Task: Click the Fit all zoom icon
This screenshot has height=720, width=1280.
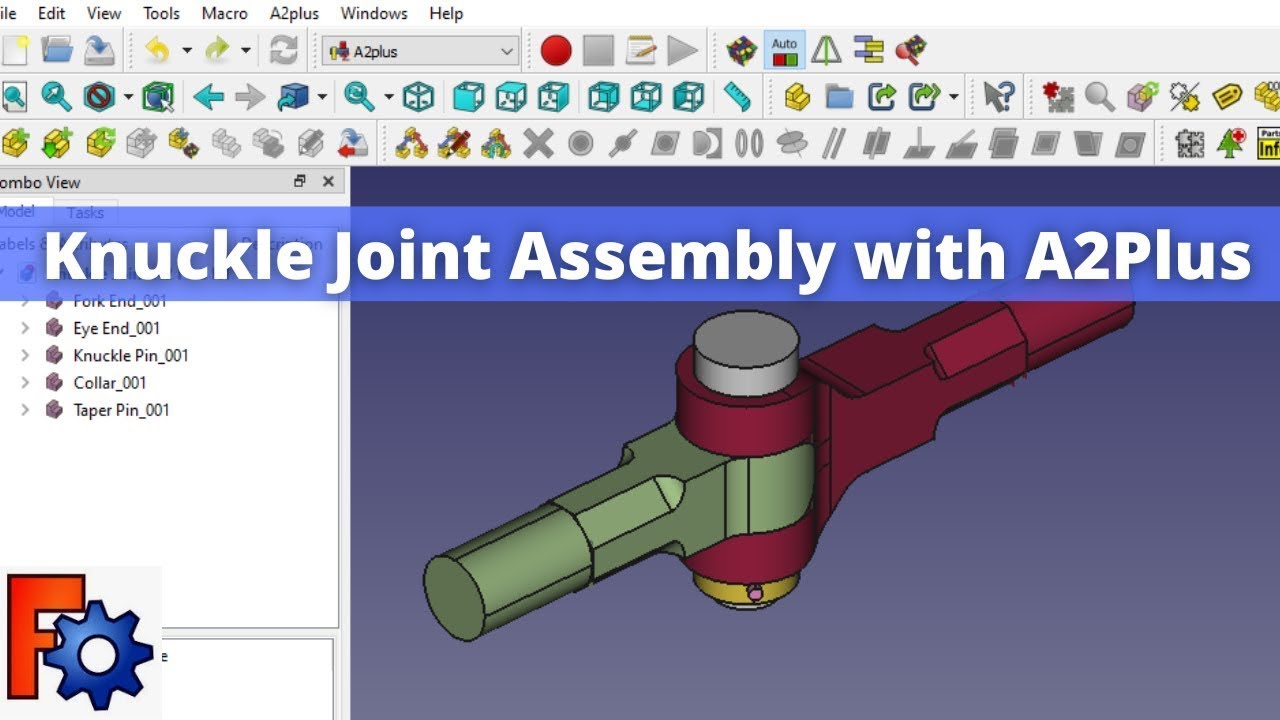Action: [14, 97]
